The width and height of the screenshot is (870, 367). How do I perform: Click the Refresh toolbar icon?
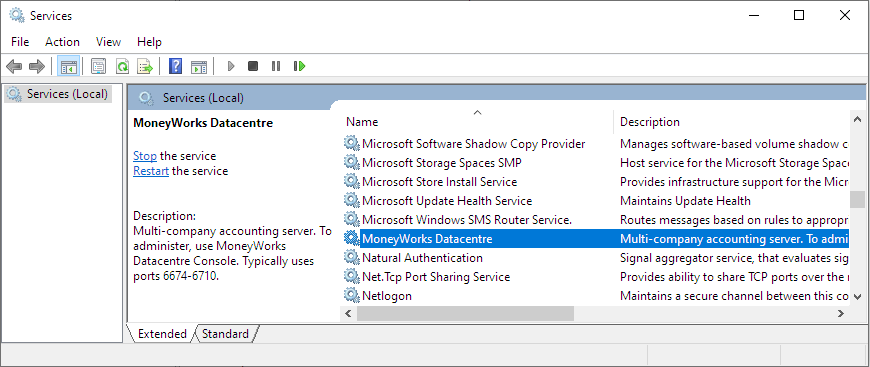(122, 67)
